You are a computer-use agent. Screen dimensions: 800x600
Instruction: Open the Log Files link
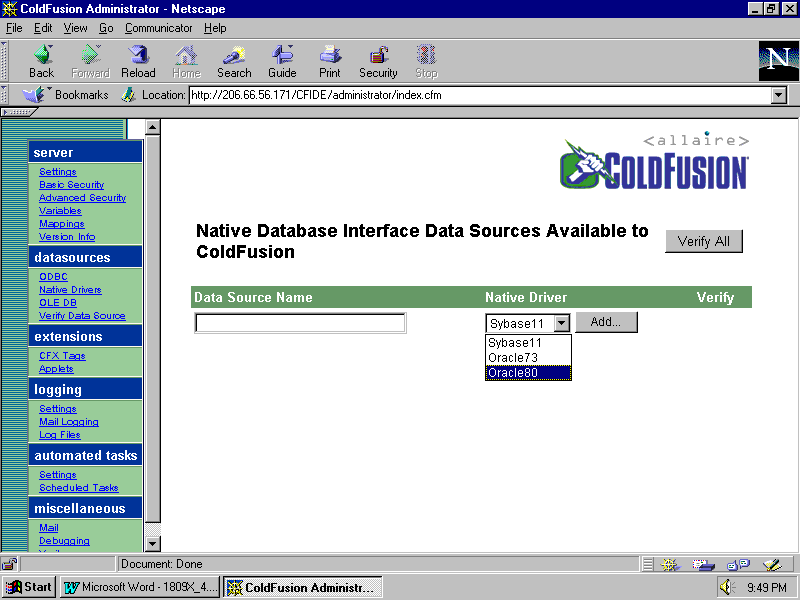pos(60,435)
